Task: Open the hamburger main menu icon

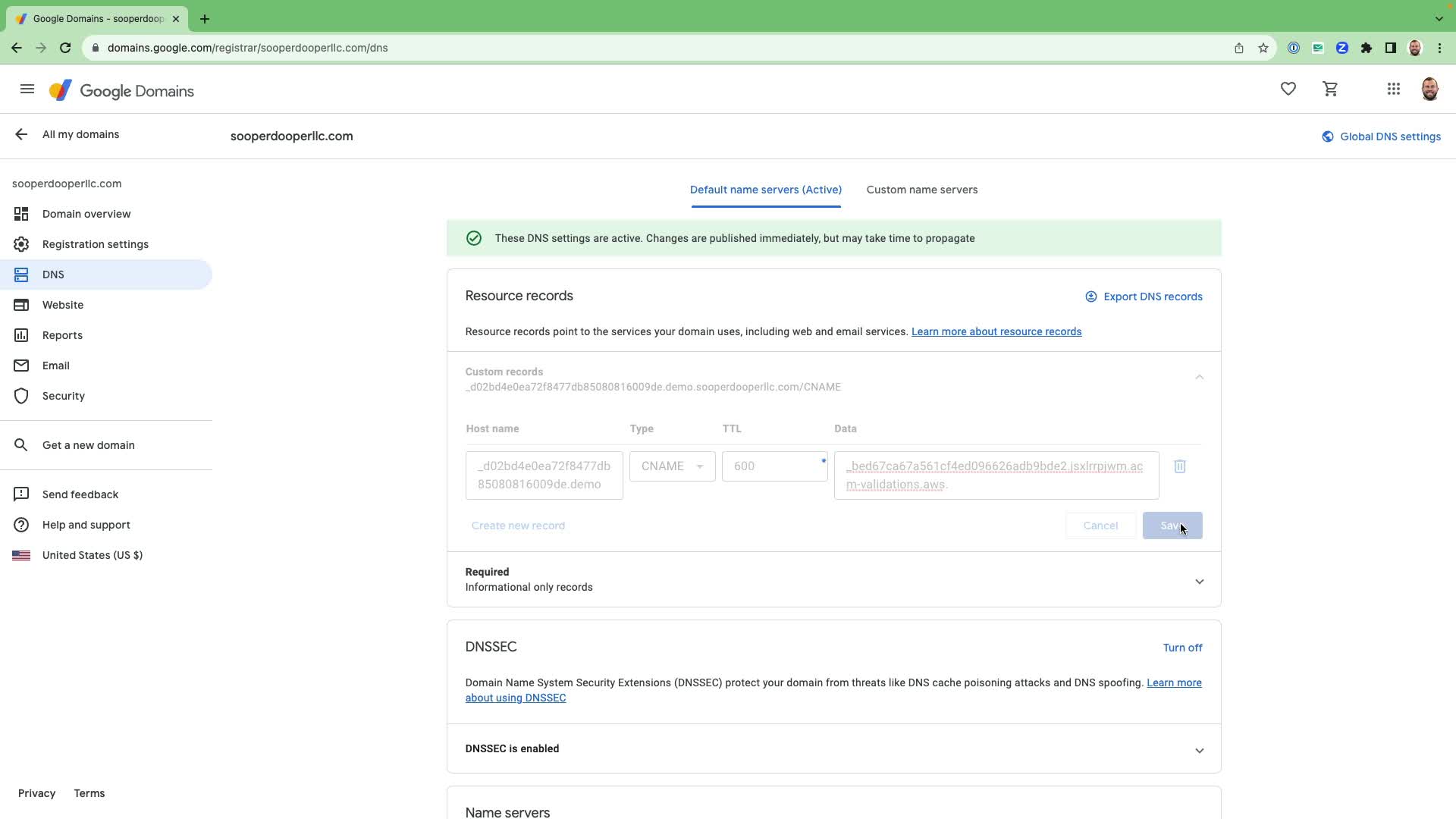Action: [x=27, y=89]
